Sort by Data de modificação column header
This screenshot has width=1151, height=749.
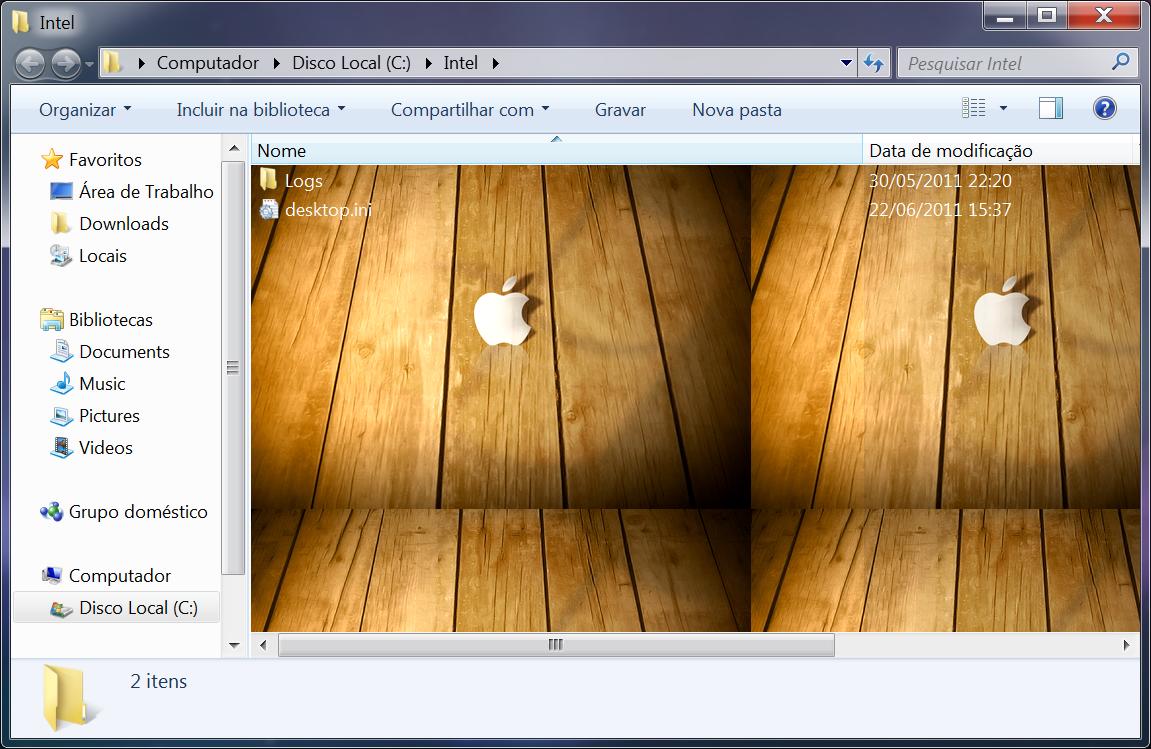pos(999,151)
